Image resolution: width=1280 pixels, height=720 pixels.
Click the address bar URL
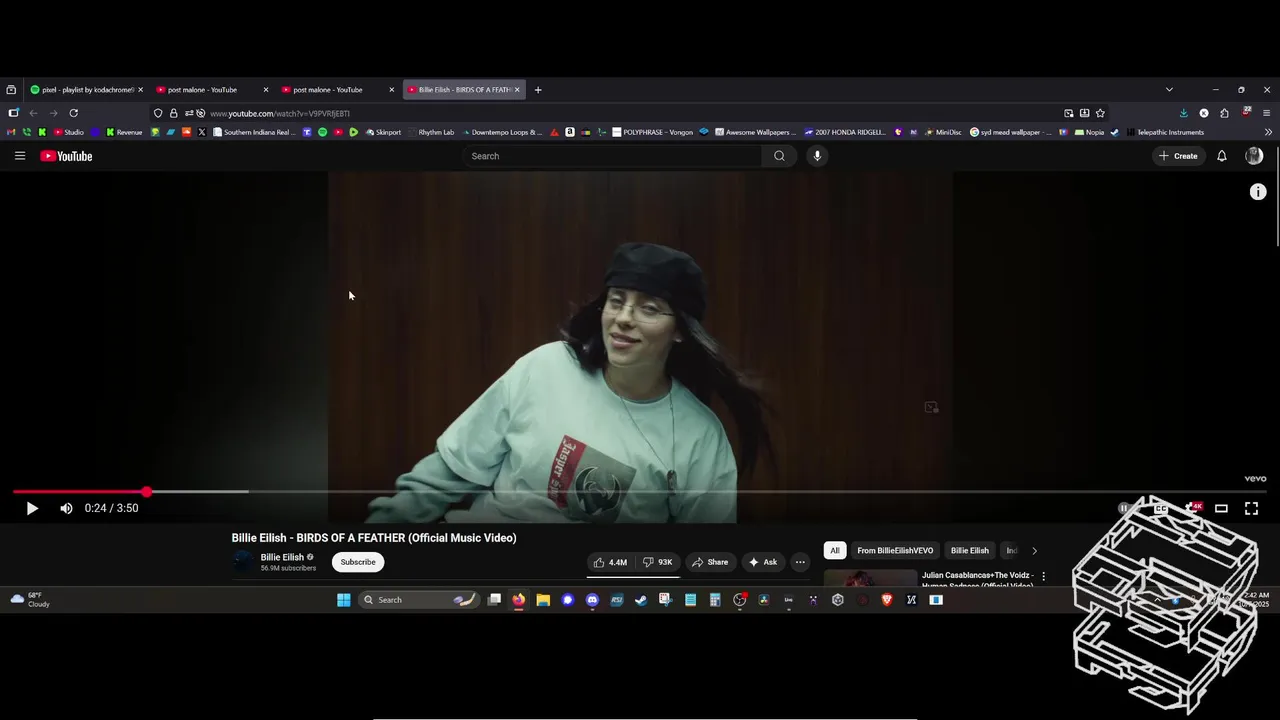pyautogui.click(x=280, y=113)
